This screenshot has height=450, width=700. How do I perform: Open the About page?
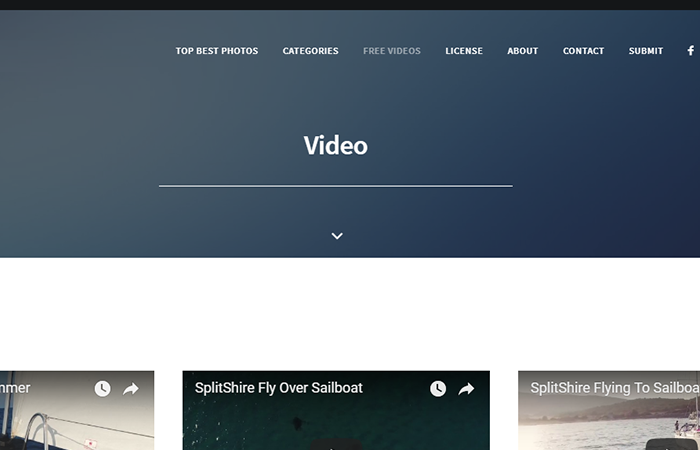tap(522, 51)
